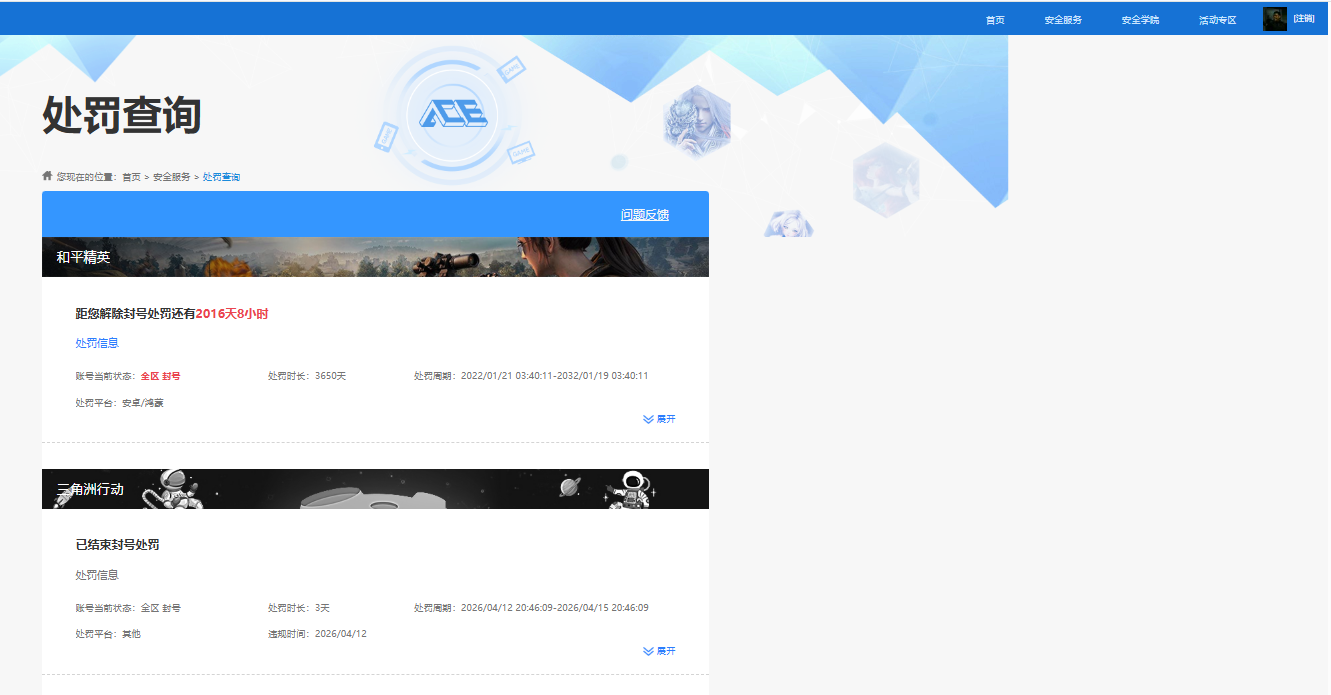Open the 安全服务 navigation menu
1331x695 pixels.
(x=1063, y=20)
